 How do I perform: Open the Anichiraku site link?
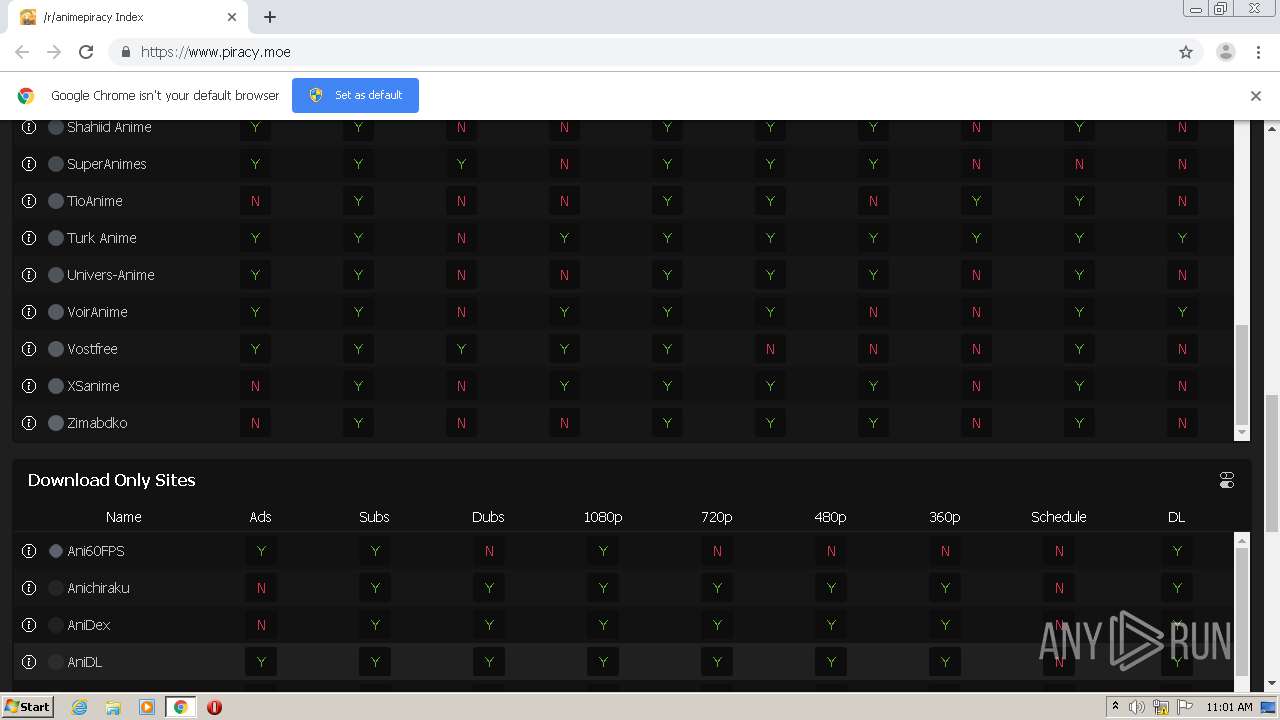point(98,588)
